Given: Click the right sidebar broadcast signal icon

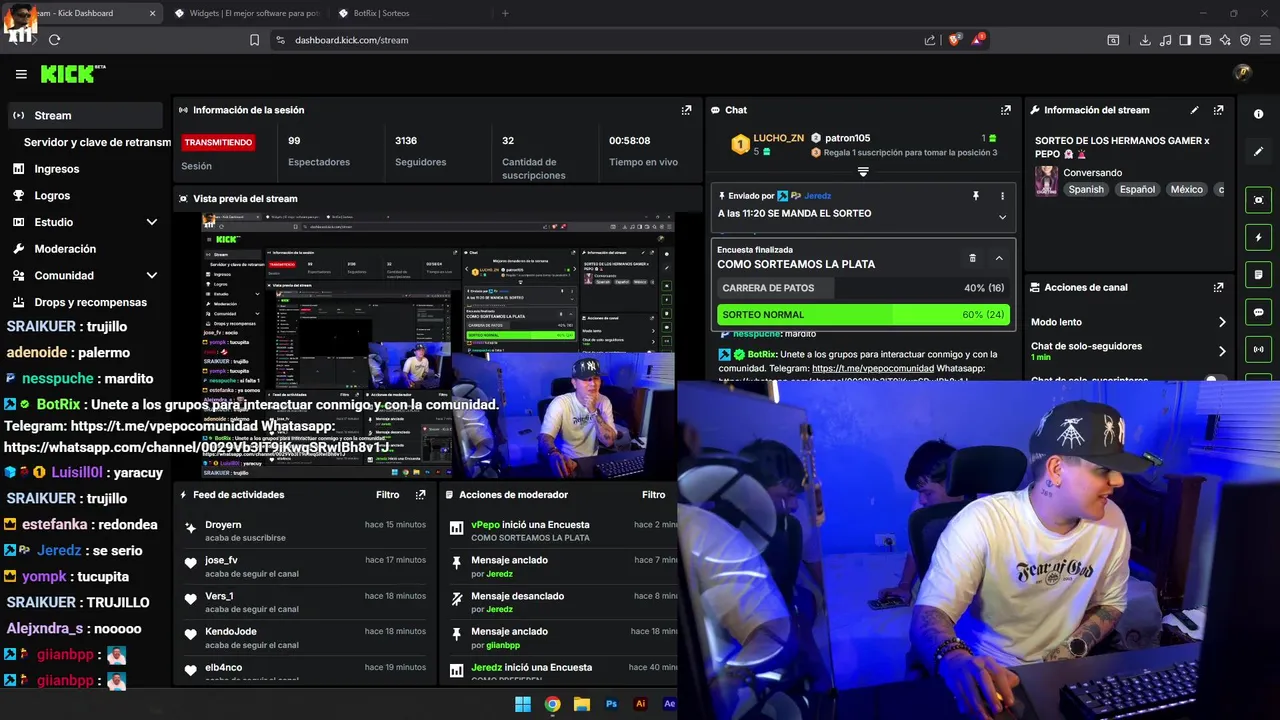Looking at the screenshot, I should pos(1258,349).
